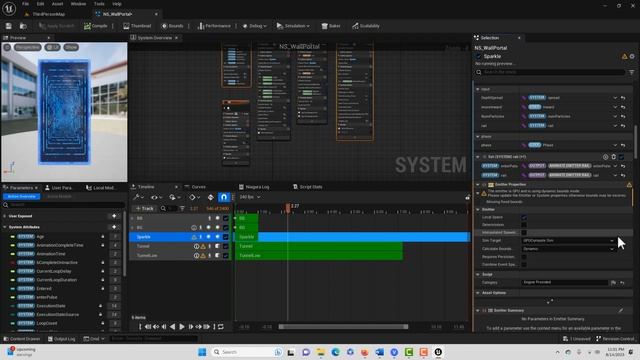The height and width of the screenshot is (360, 640).
Task: Open Selection panel settings gear
Action: [632, 56]
